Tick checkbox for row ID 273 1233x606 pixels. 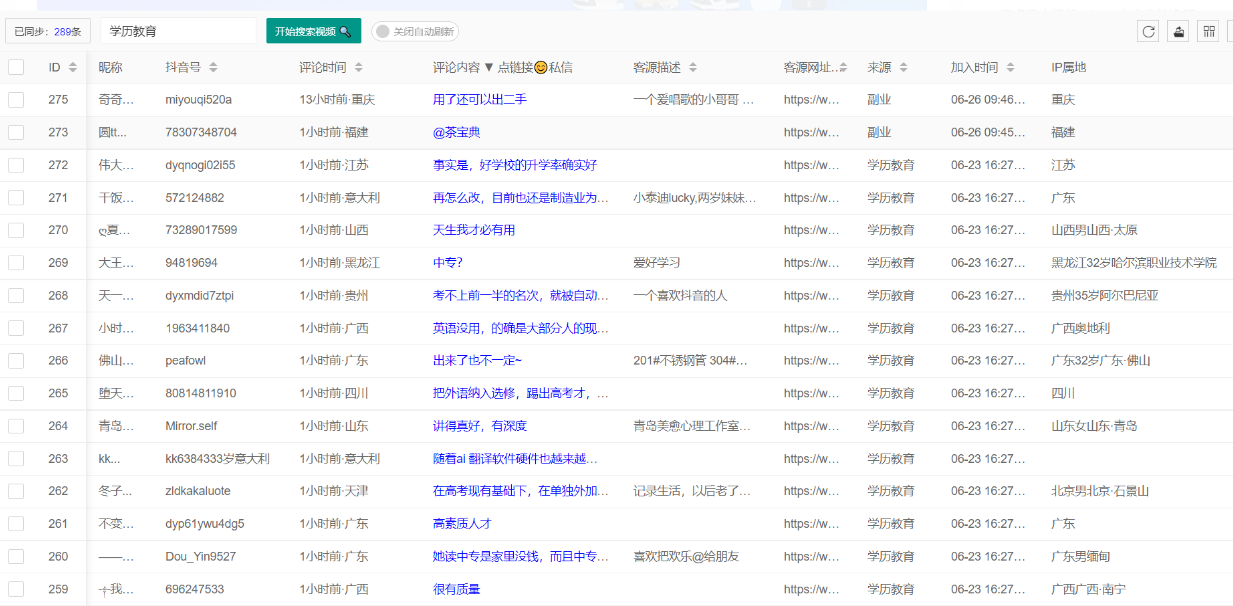pyautogui.click(x=16, y=132)
